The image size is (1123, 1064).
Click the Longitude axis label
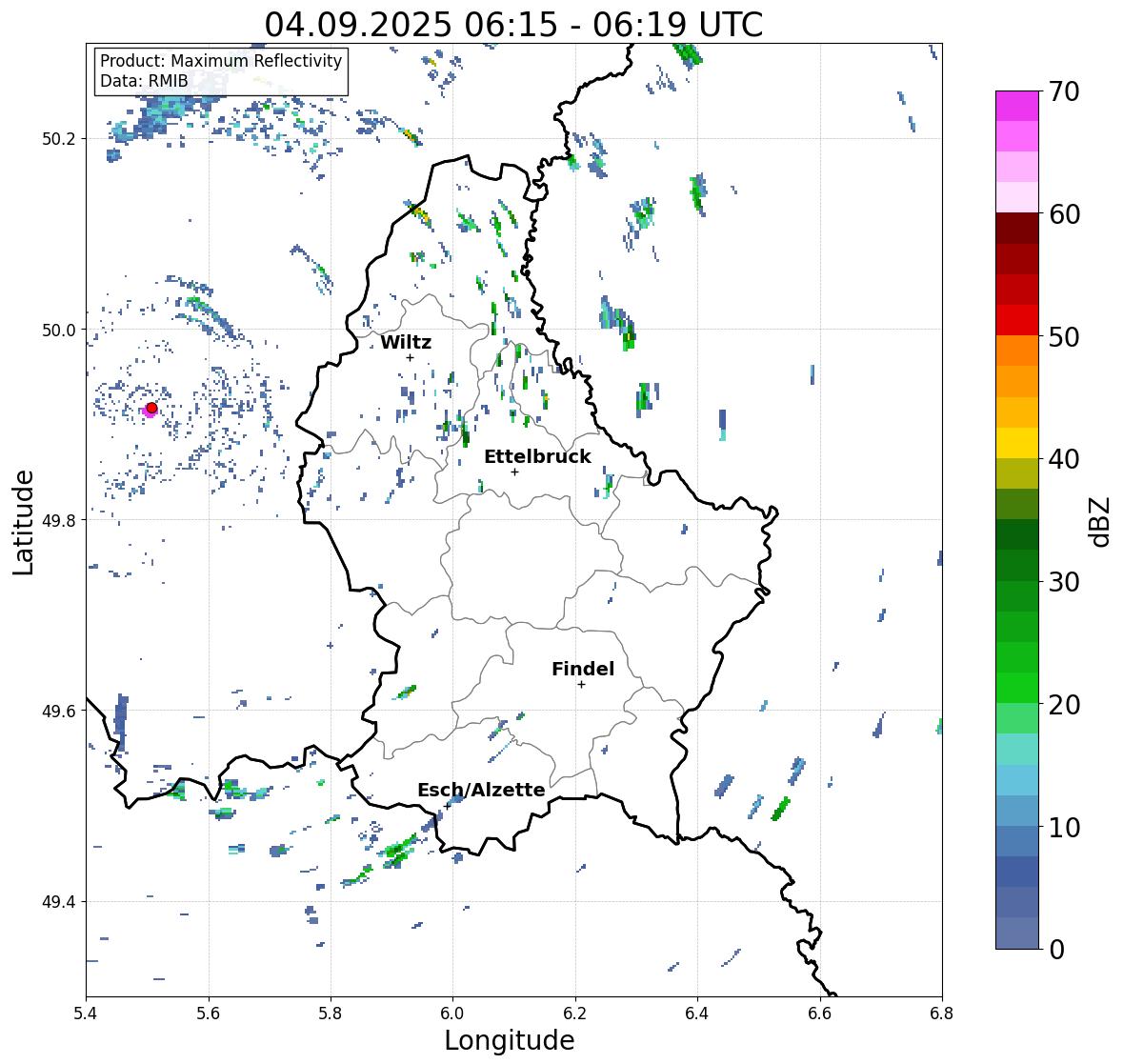pyautogui.click(x=510, y=1040)
